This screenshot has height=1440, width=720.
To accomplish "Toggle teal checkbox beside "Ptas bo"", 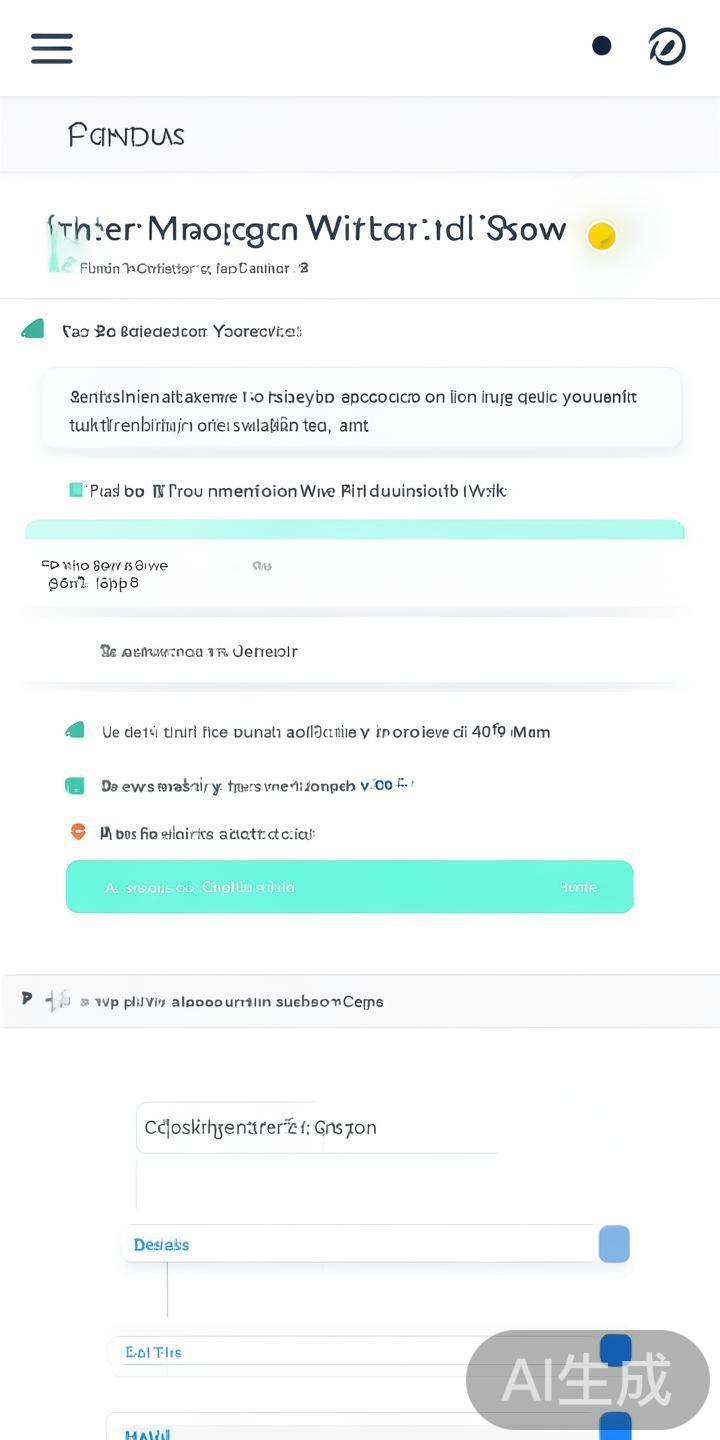I will 76,490.
